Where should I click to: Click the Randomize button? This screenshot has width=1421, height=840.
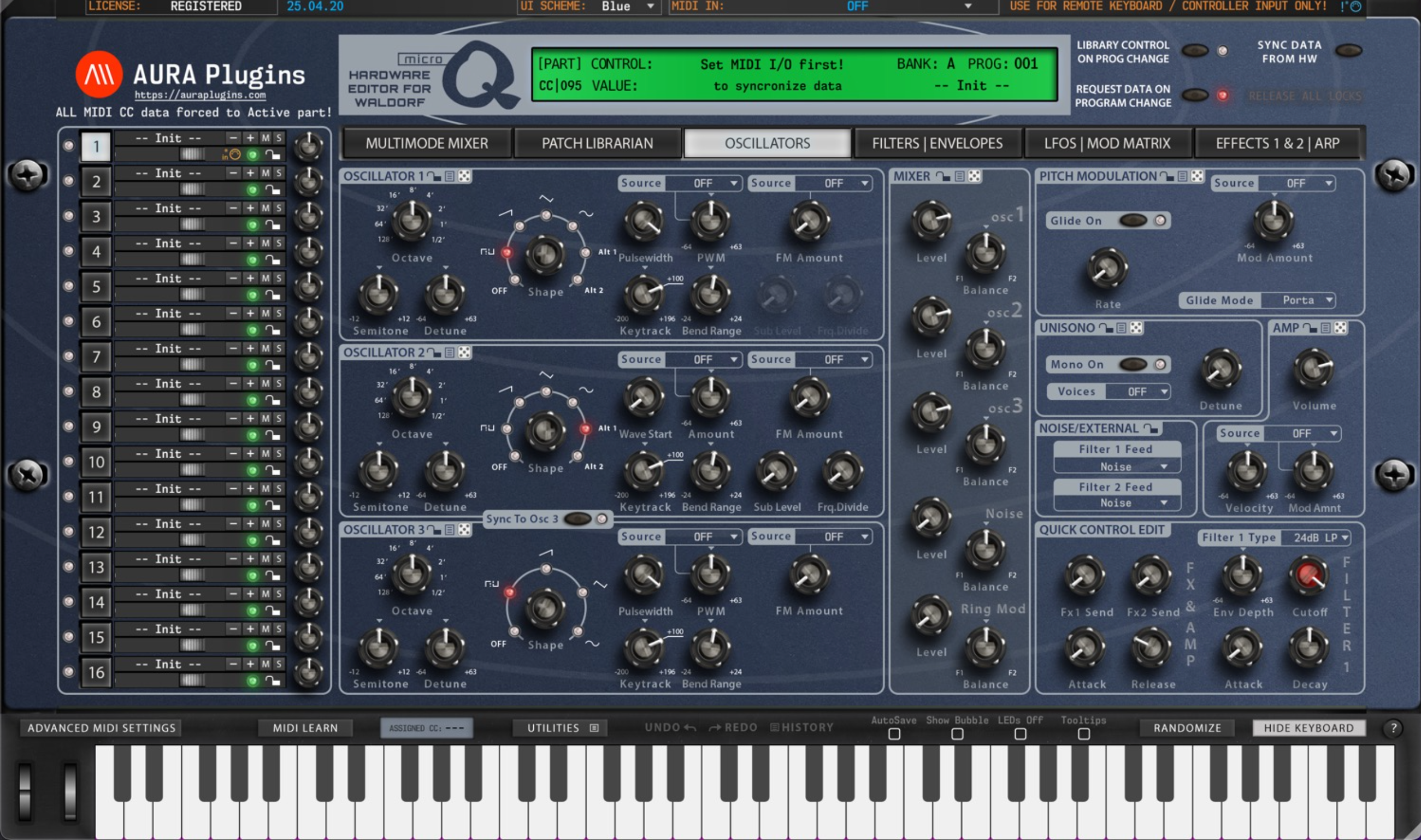coord(1187,728)
